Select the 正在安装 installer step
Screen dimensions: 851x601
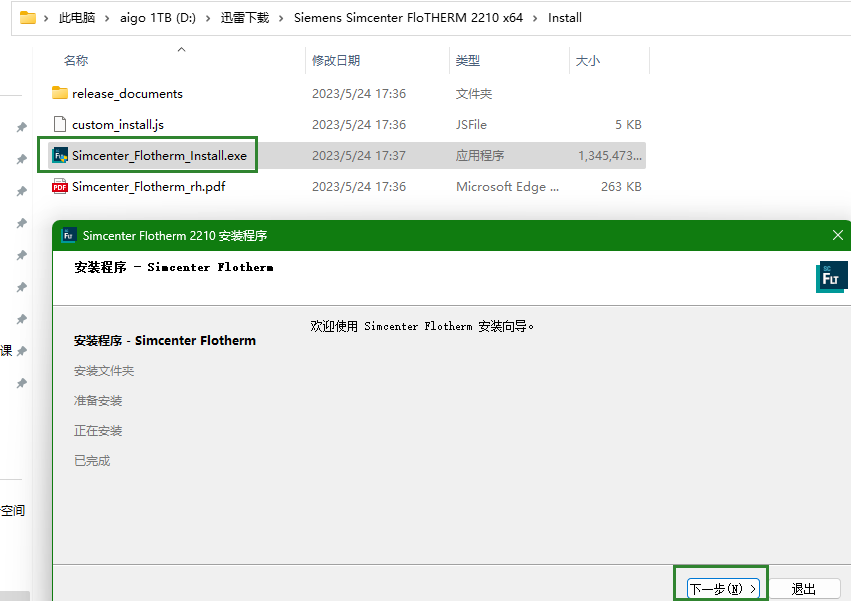click(98, 431)
